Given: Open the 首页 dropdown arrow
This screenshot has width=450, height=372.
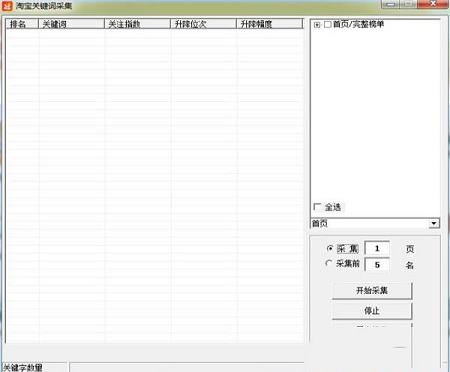Looking at the screenshot, I should point(434,223).
